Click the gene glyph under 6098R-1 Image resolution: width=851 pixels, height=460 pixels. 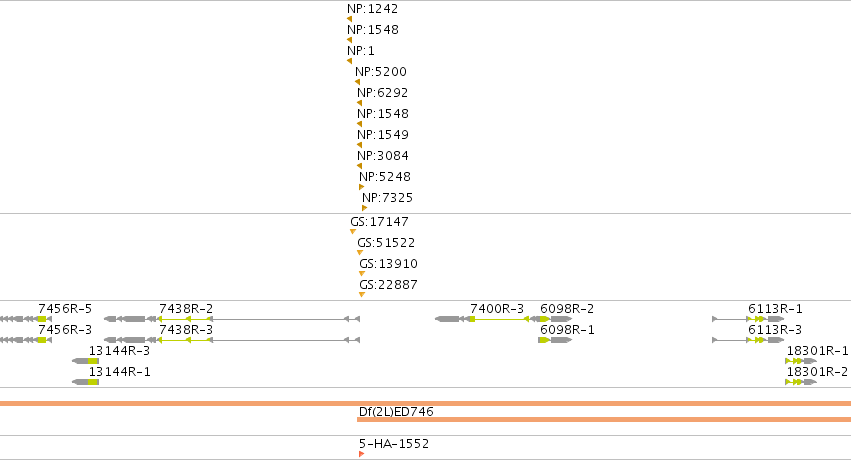tap(555, 340)
